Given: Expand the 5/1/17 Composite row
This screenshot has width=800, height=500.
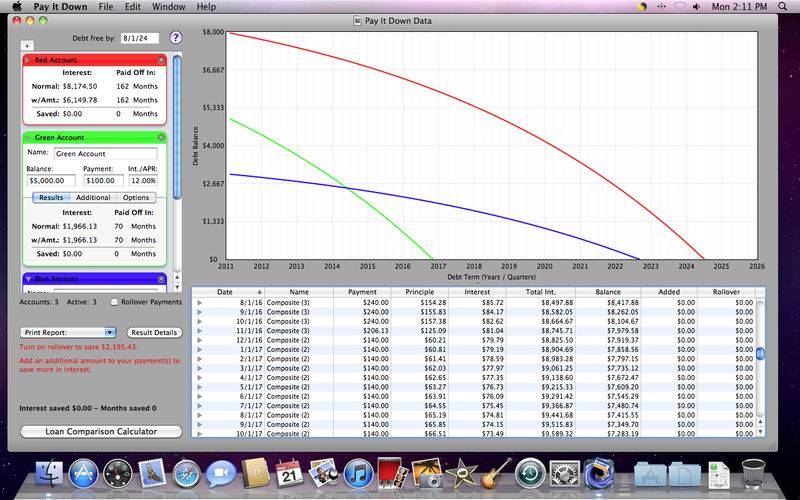Looking at the screenshot, I should coord(199,387).
